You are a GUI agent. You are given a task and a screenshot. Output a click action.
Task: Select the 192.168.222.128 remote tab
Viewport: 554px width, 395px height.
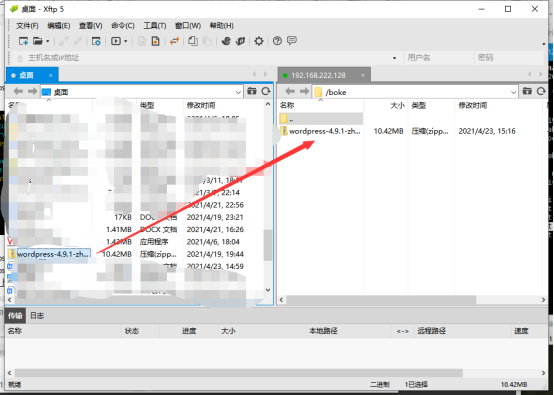[318, 75]
